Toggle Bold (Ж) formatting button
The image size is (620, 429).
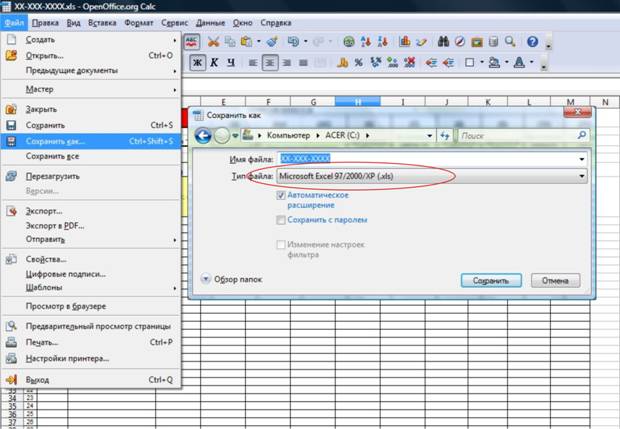tap(197, 62)
